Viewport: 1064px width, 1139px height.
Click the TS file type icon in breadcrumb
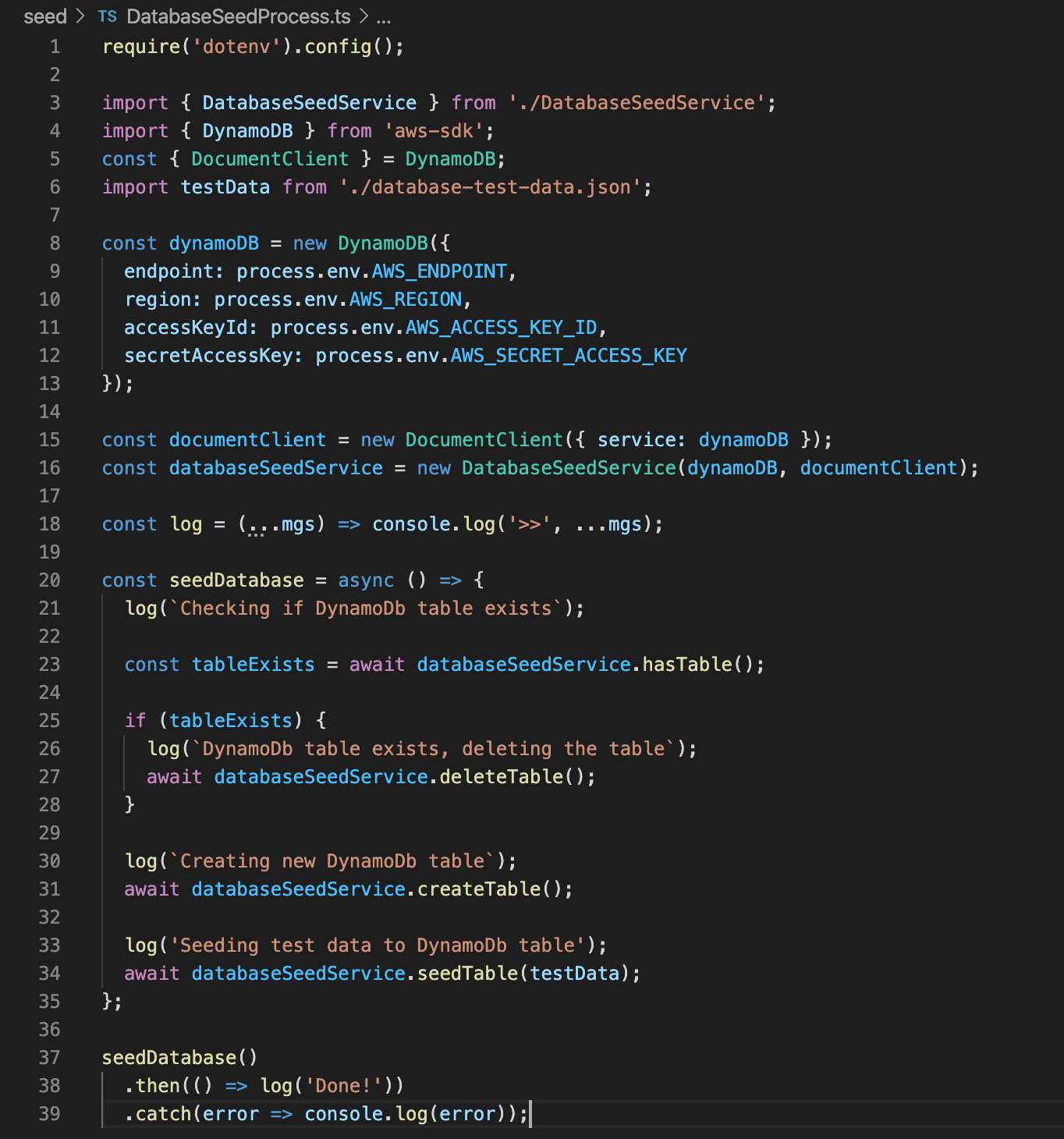[x=108, y=16]
